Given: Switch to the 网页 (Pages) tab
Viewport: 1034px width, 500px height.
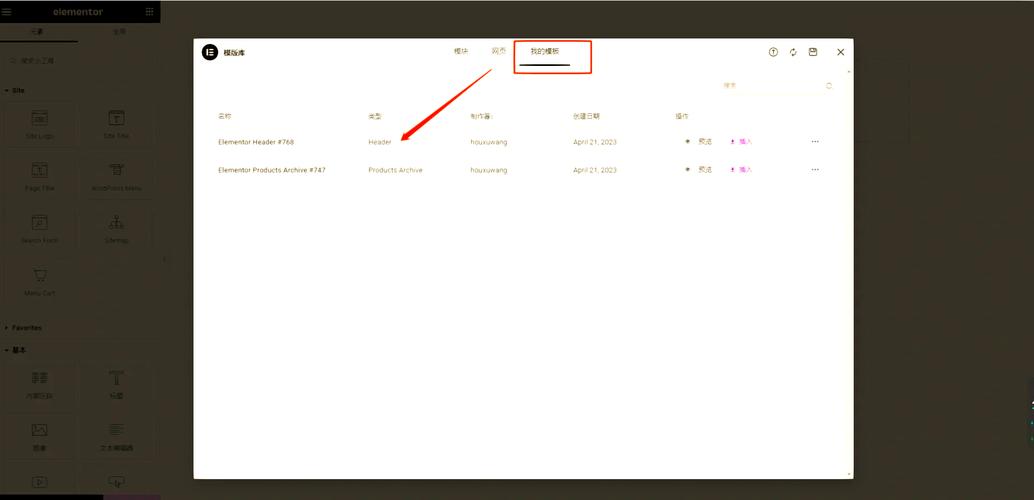Looking at the screenshot, I should [x=499, y=51].
